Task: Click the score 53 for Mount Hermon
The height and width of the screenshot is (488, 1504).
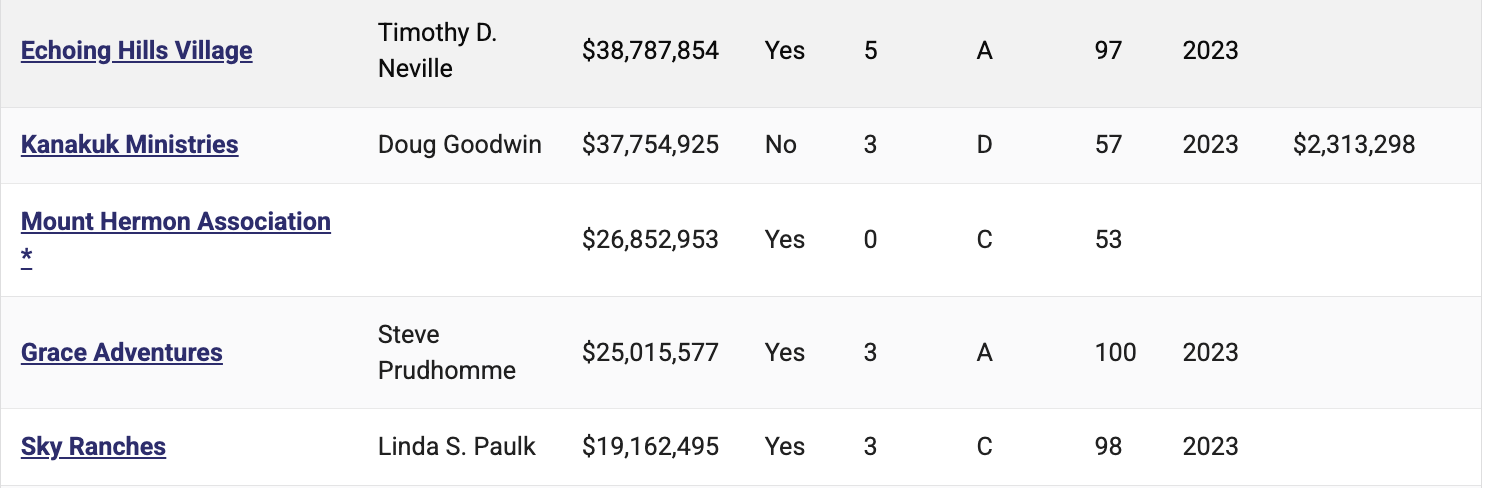Action: pos(1108,239)
